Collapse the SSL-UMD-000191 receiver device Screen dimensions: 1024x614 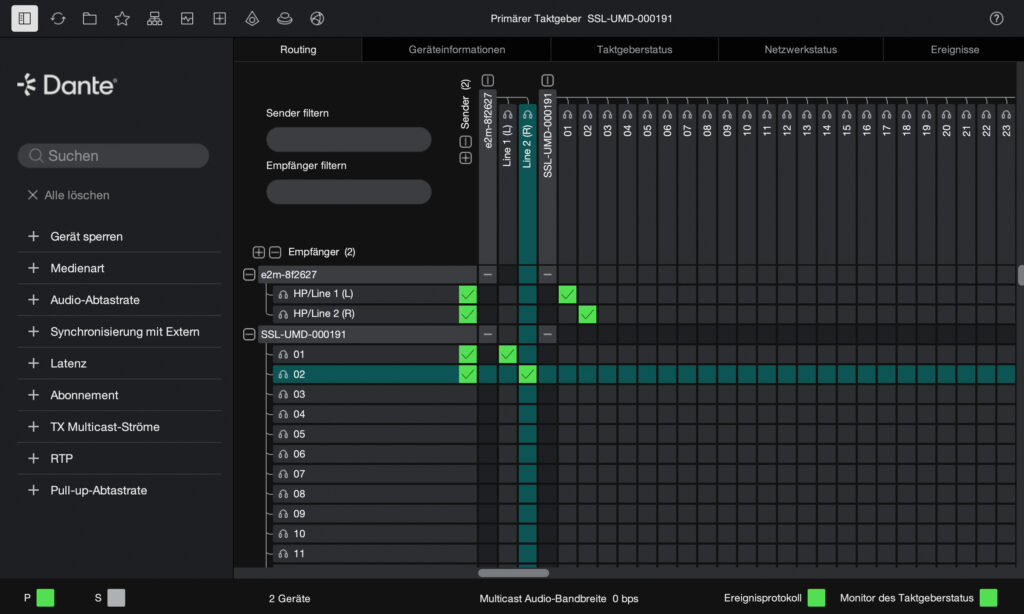coord(249,334)
